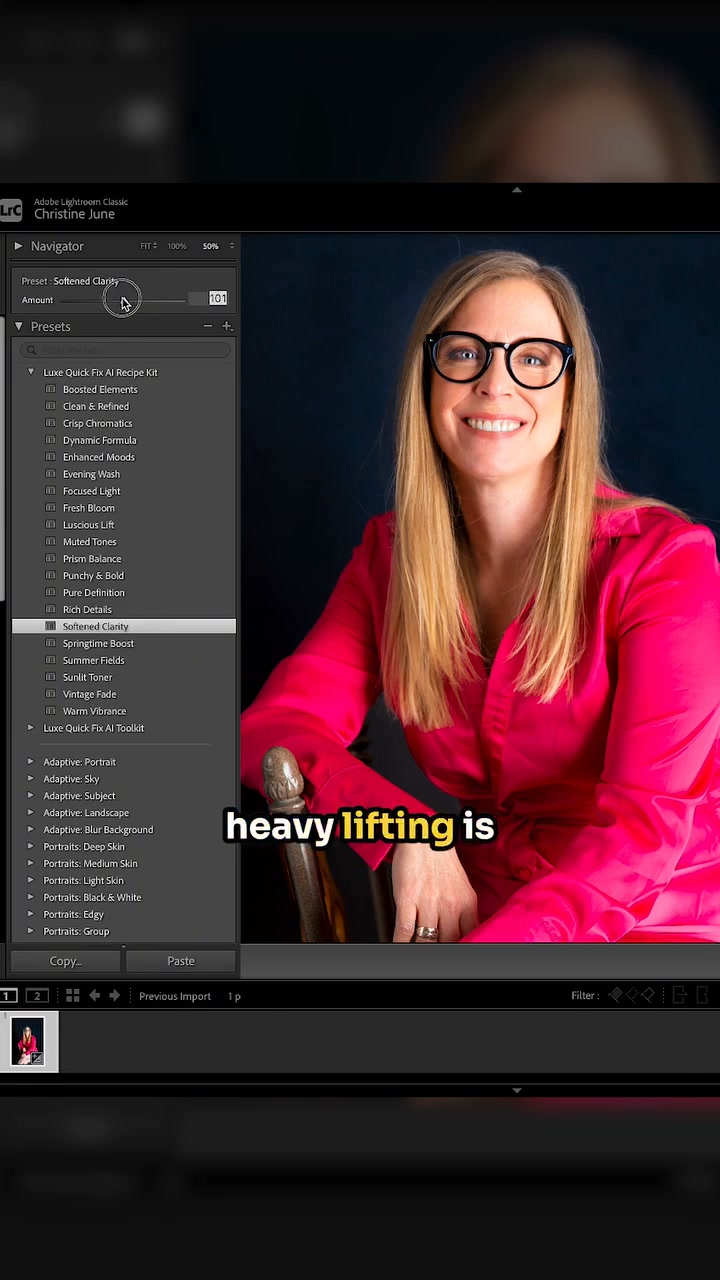720x1280 pixels.
Task: Click Dynamic Formula preset icon
Action: (x=51, y=440)
